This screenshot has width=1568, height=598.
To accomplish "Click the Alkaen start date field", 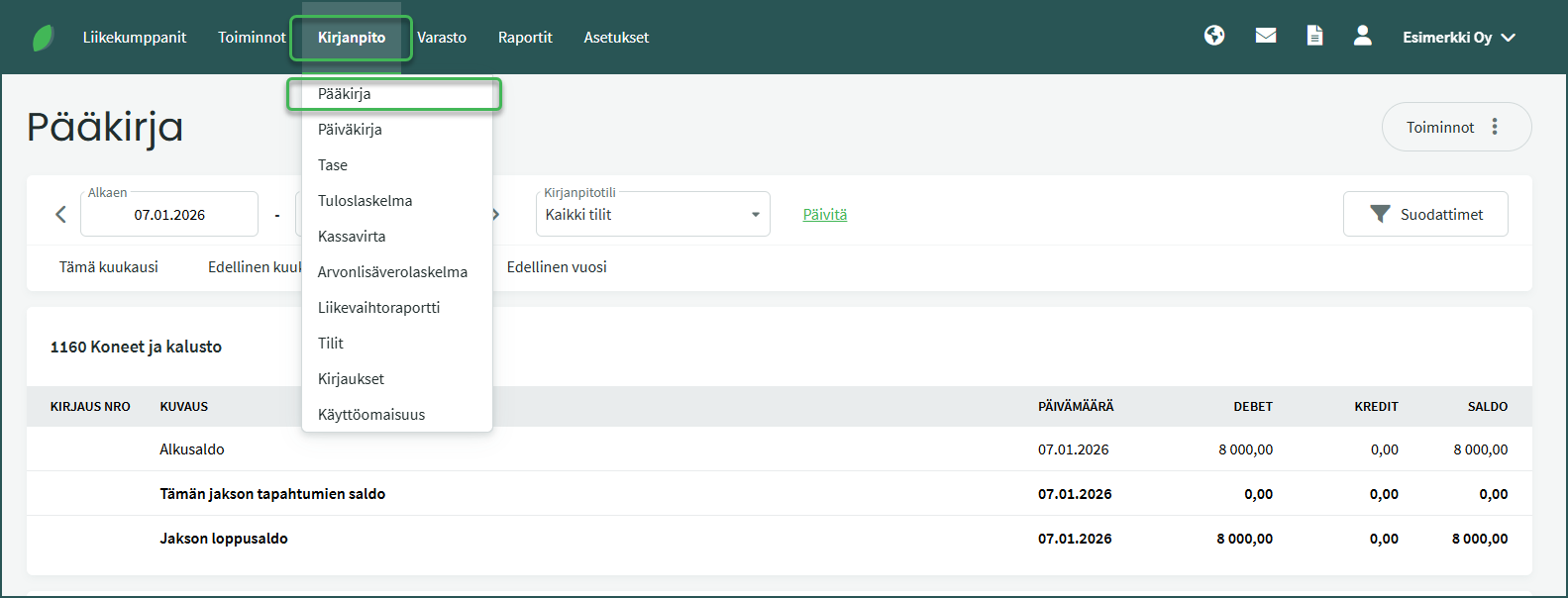I will 169,215.
